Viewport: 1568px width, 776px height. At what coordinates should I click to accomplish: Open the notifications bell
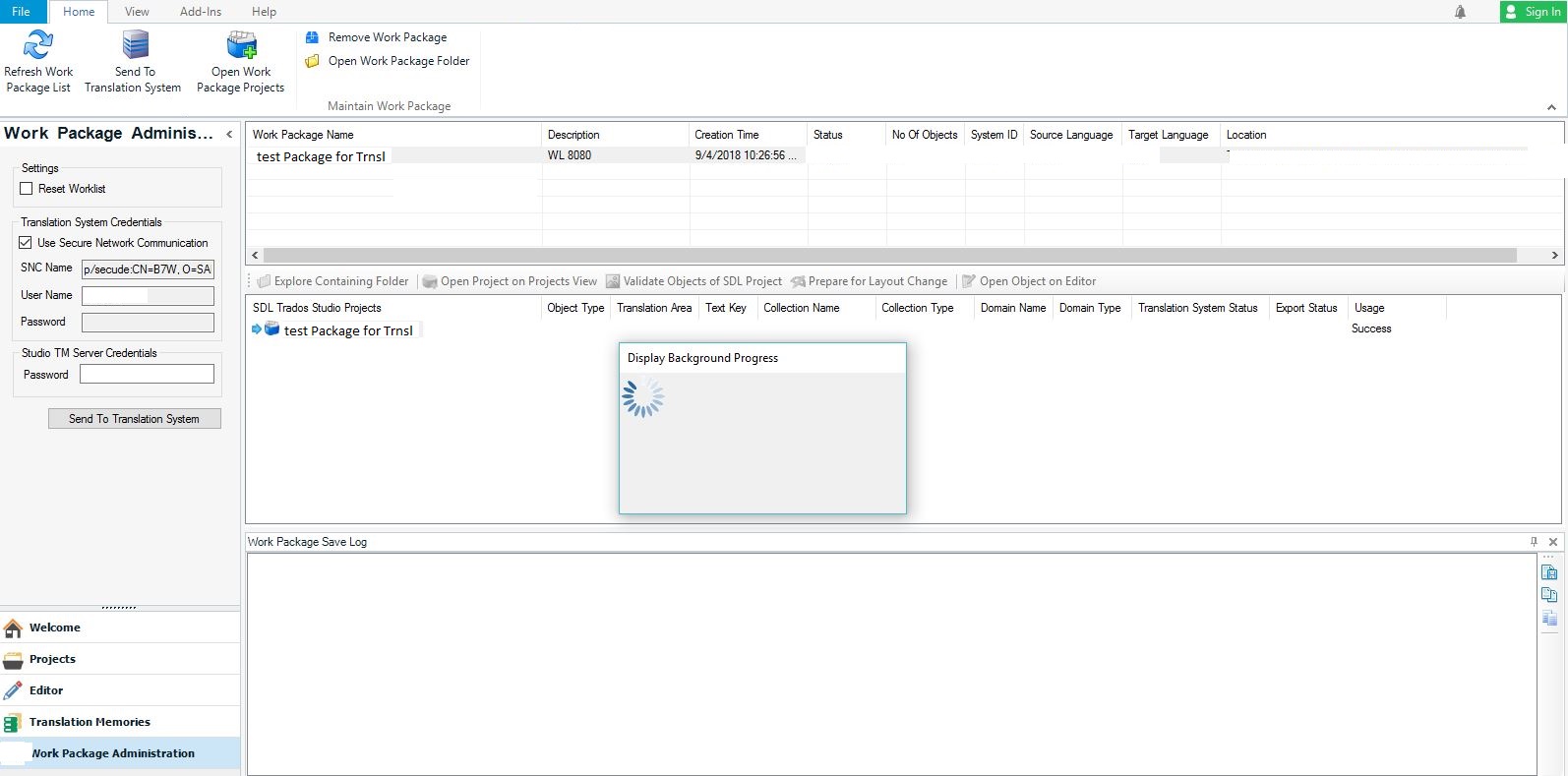point(1460,12)
